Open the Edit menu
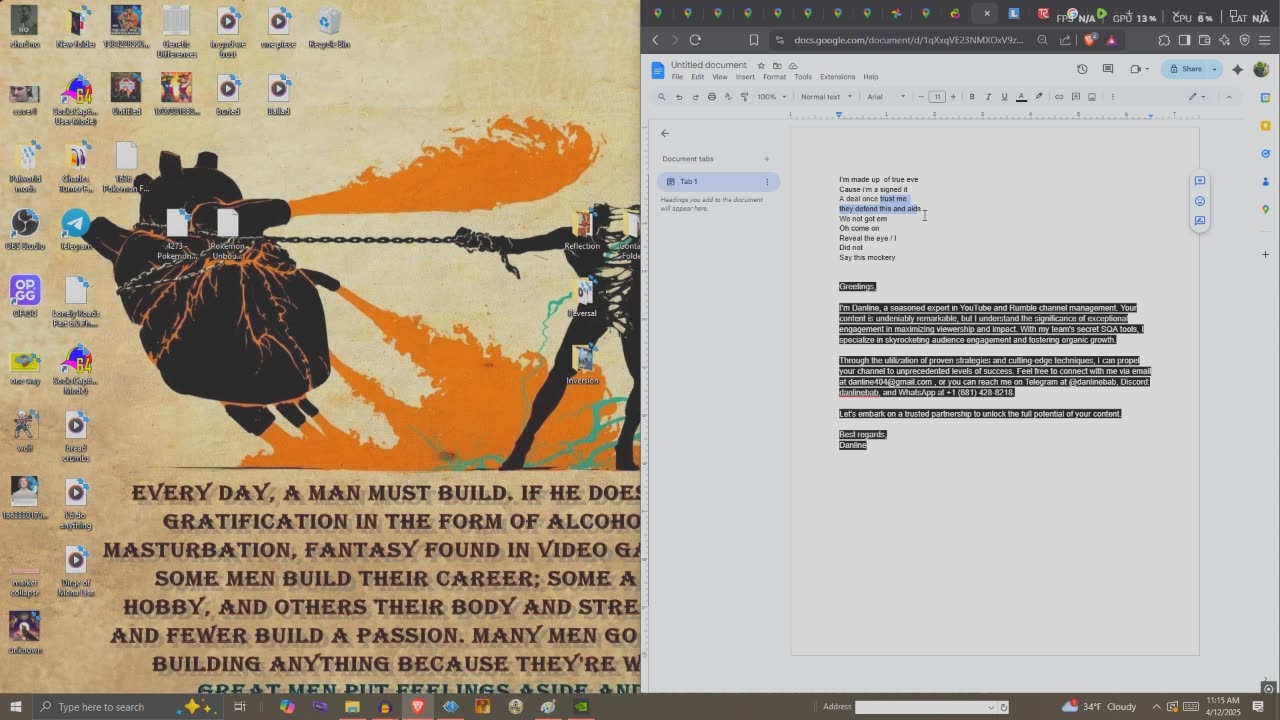Image resolution: width=1280 pixels, height=720 pixels. 697,77
